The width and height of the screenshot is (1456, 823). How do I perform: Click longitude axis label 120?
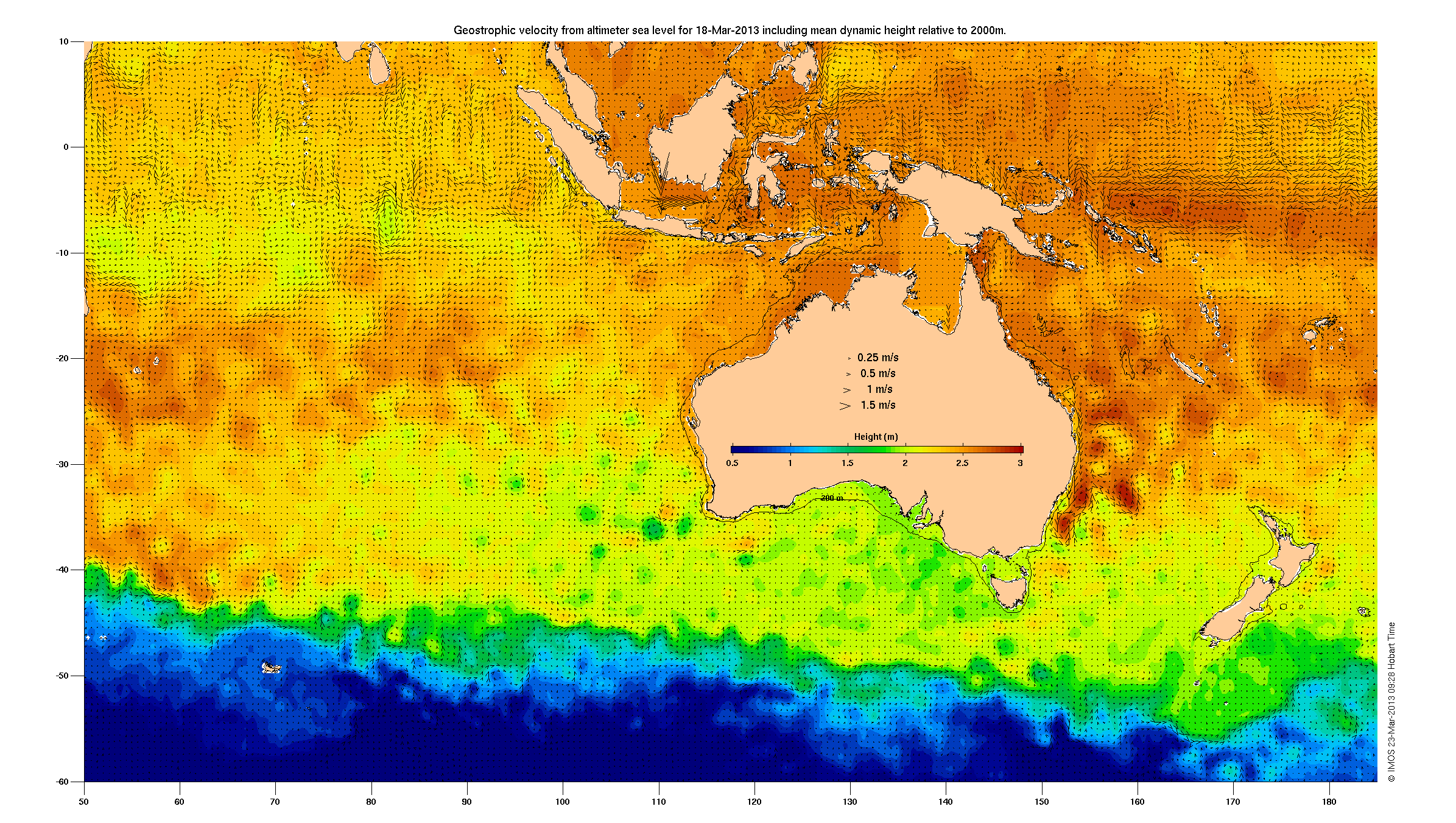pyautogui.click(x=754, y=802)
